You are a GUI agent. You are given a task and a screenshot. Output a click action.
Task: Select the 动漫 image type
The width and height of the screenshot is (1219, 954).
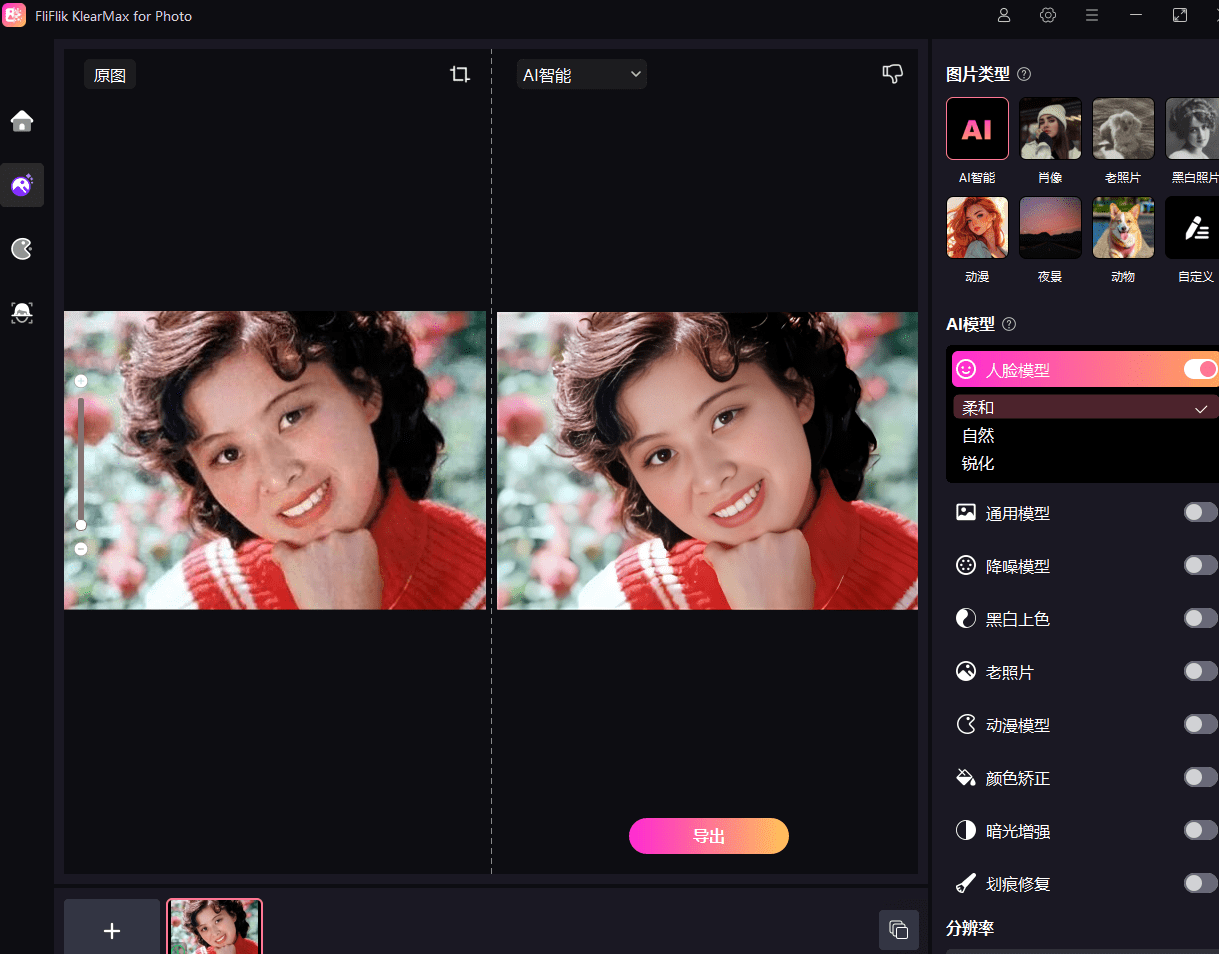[x=977, y=228]
